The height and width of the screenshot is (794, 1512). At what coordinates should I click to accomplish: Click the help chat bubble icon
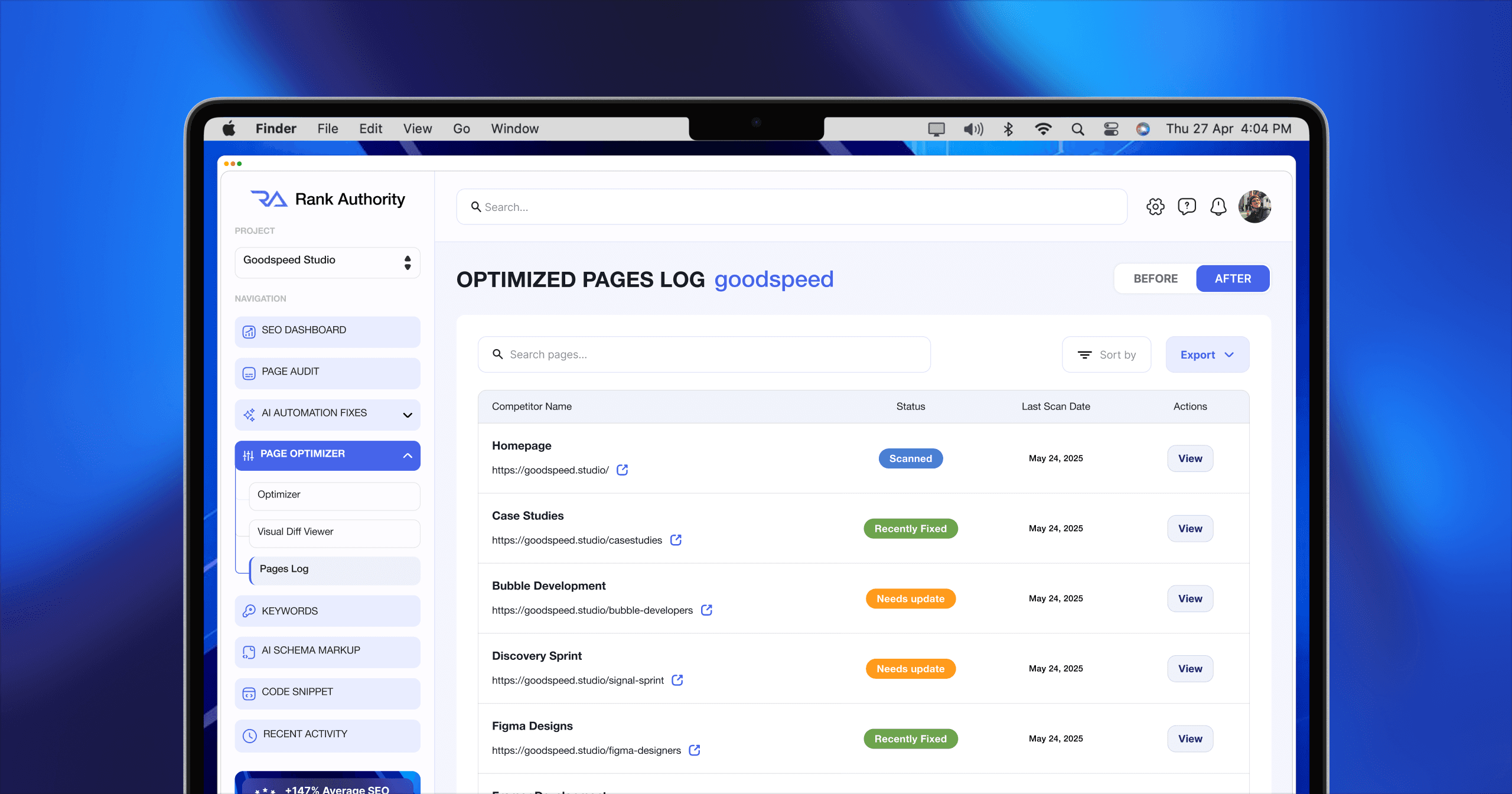tap(1187, 207)
